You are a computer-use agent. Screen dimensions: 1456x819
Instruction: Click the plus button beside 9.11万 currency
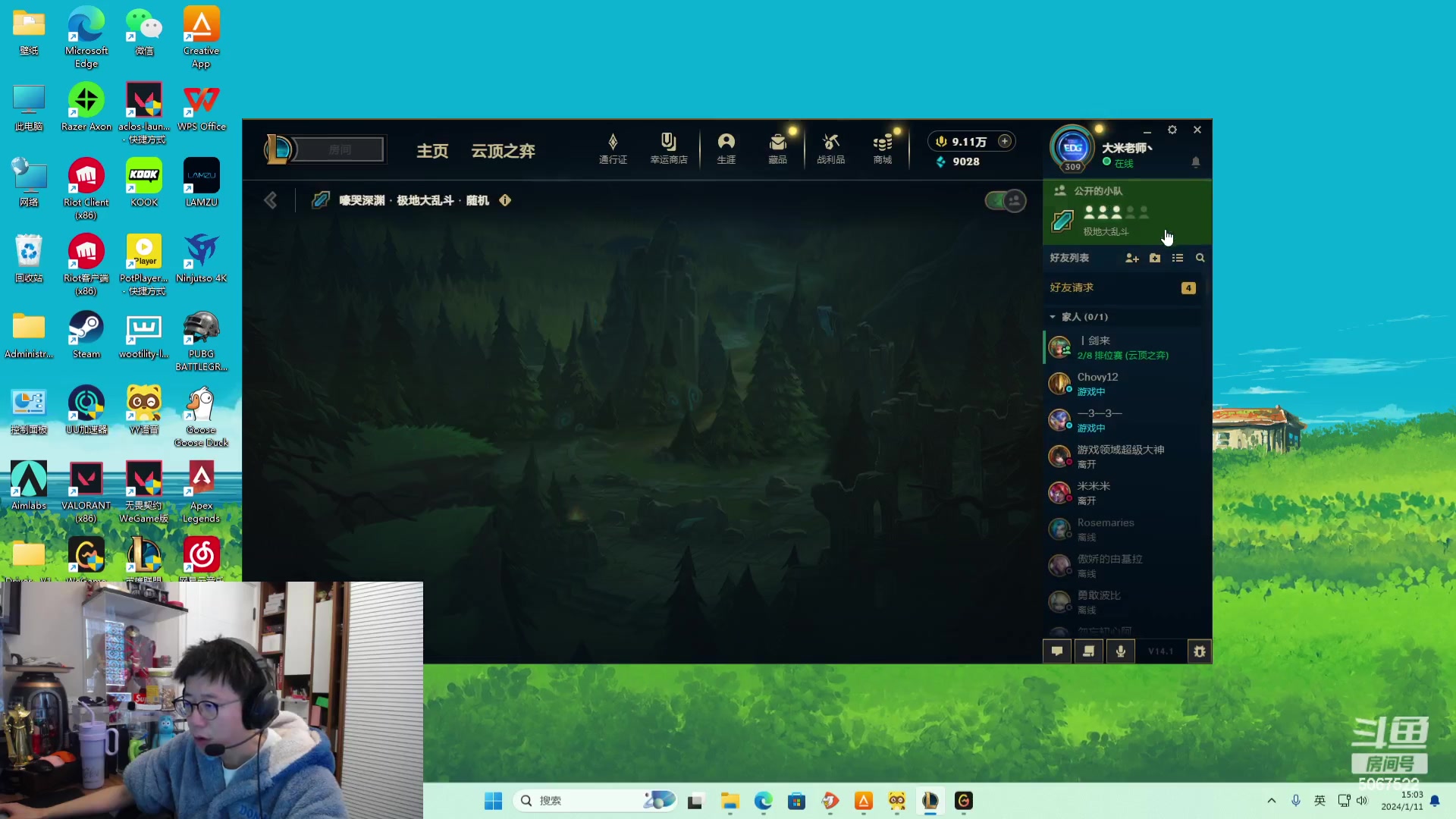click(1005, 141)
